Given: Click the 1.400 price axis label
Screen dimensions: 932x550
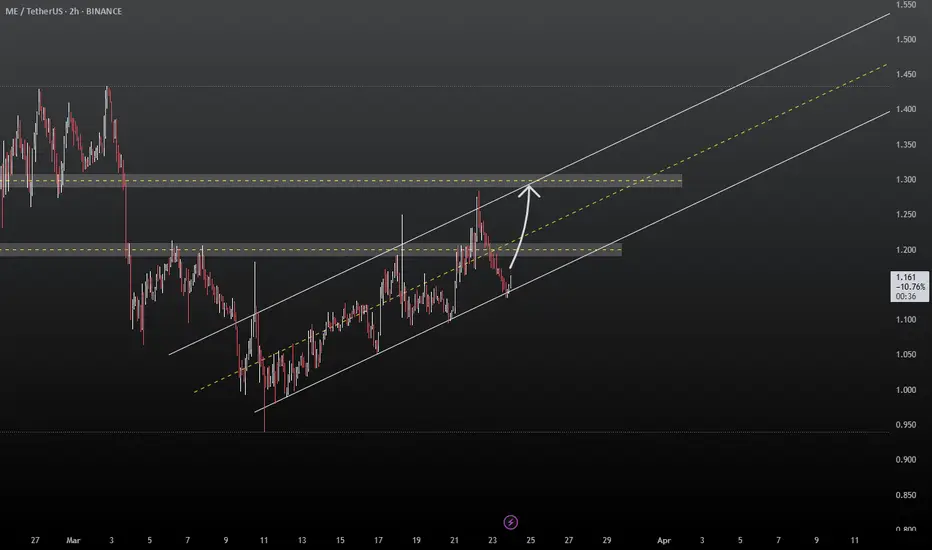Looking at the screenshot, I should pos(906,109).
